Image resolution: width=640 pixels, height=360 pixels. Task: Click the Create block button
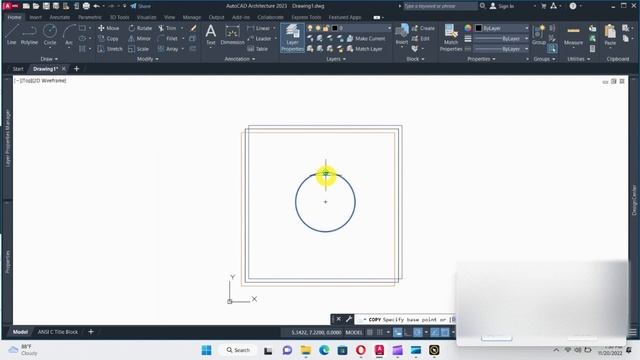click(x=423, y=28)
